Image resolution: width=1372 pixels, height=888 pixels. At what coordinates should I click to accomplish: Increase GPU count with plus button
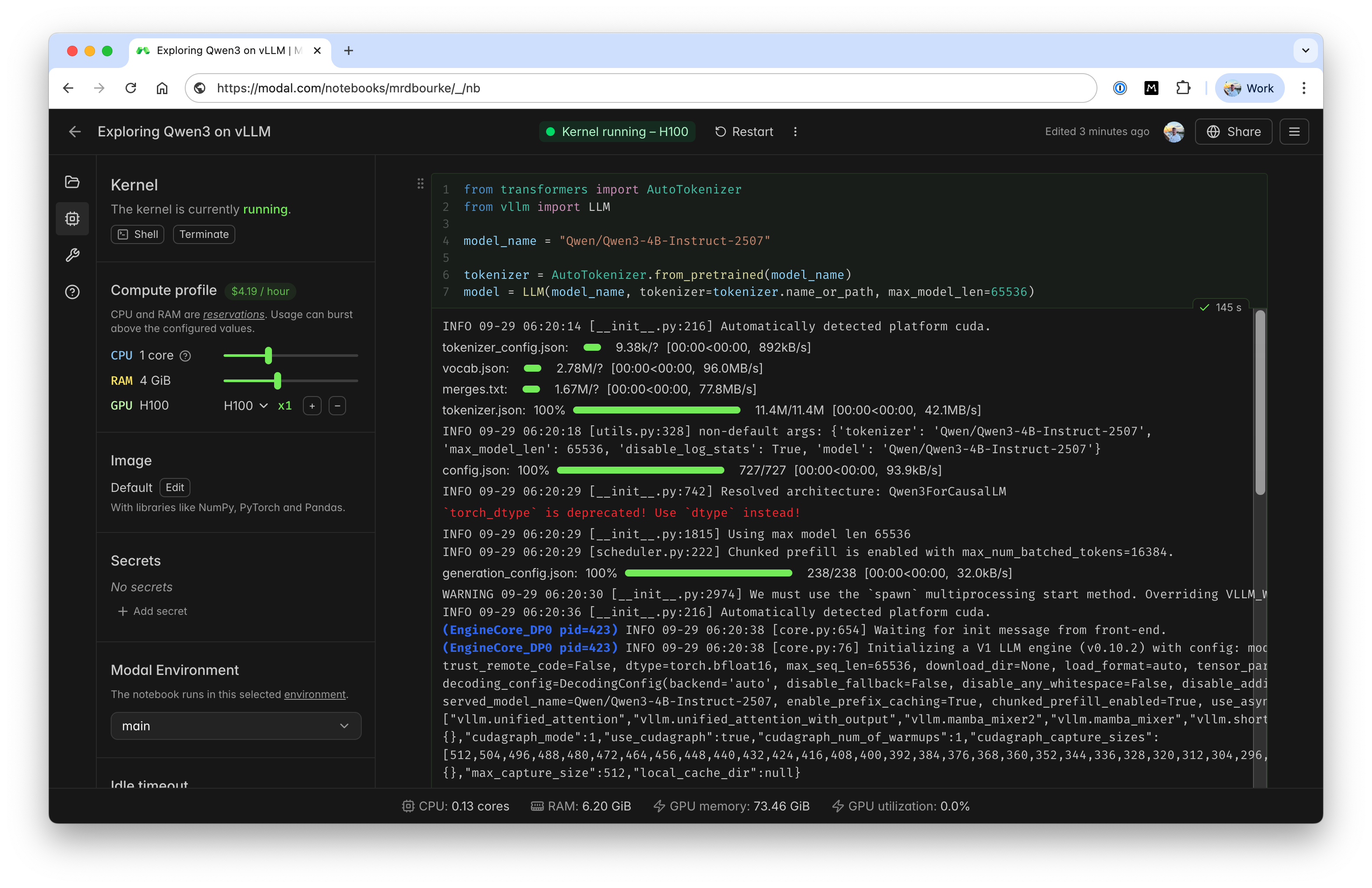pyautogui.click(x=312, y=406)
